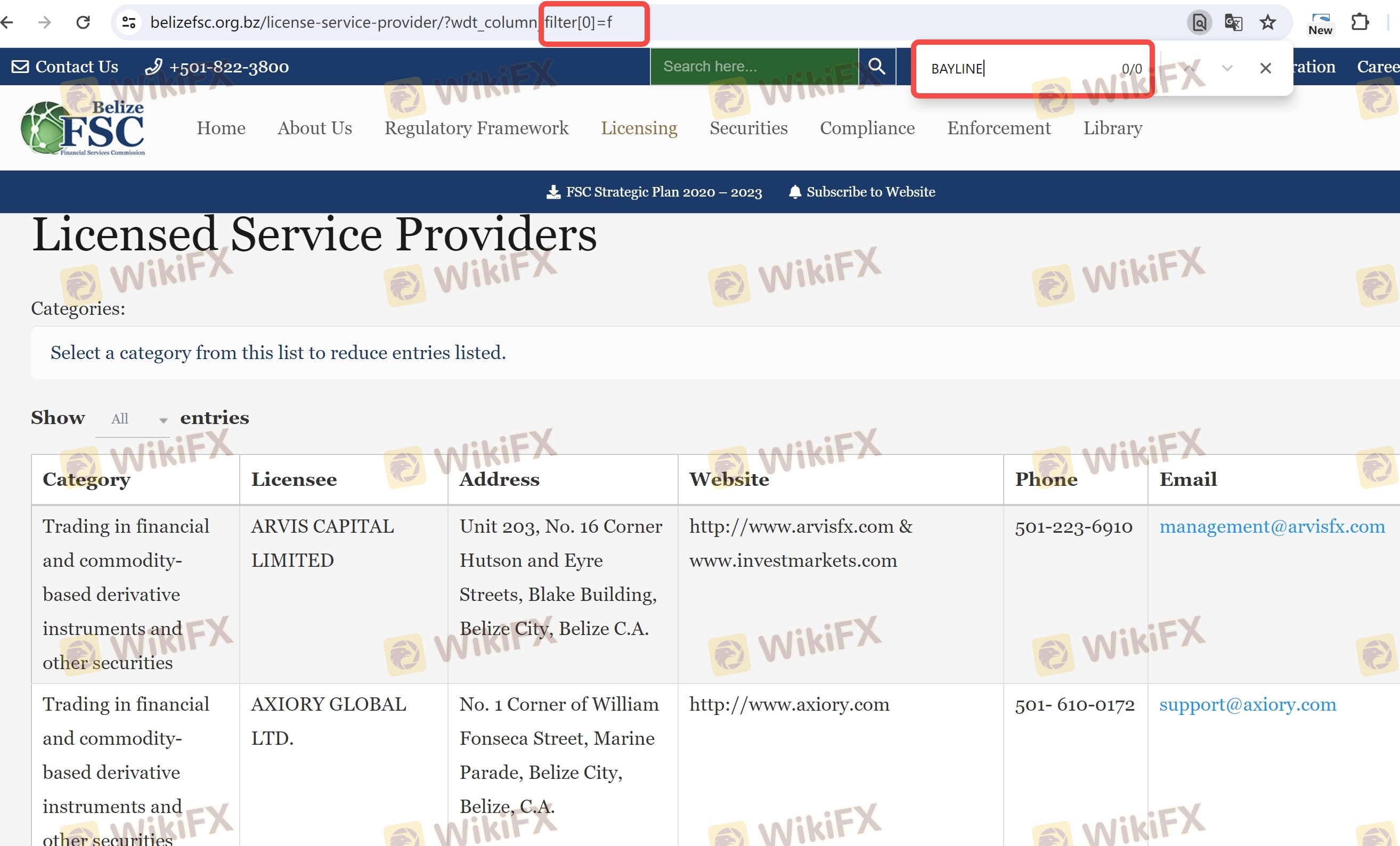Close the find-in-page bar
The height and width of the screenshot is (846, 1400).
(x=1265, y=68)
